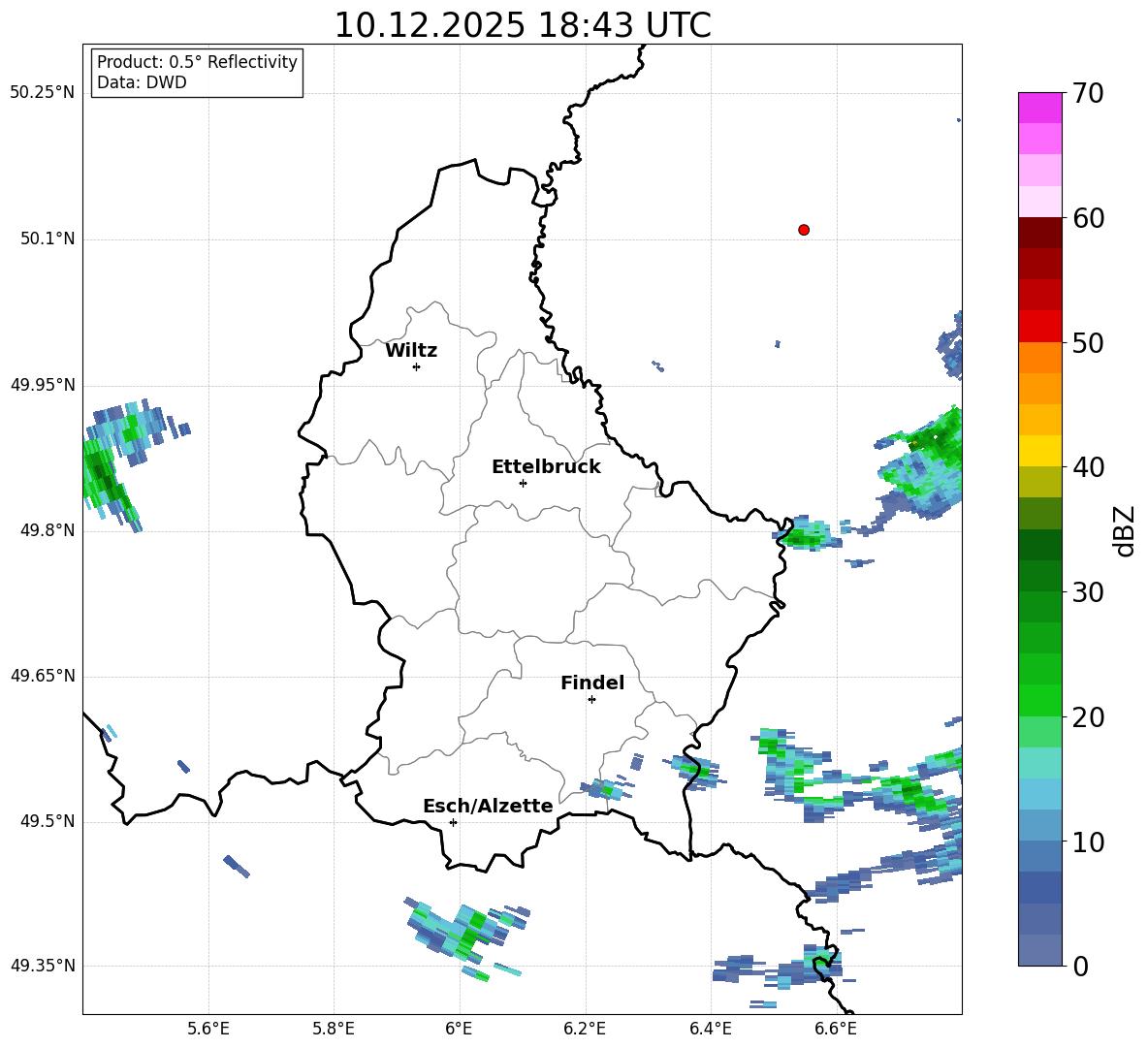Click the 49.65°N latitude label
Screen dimensions: 1148x1048
pyautogui.click(x=43, y=676)
